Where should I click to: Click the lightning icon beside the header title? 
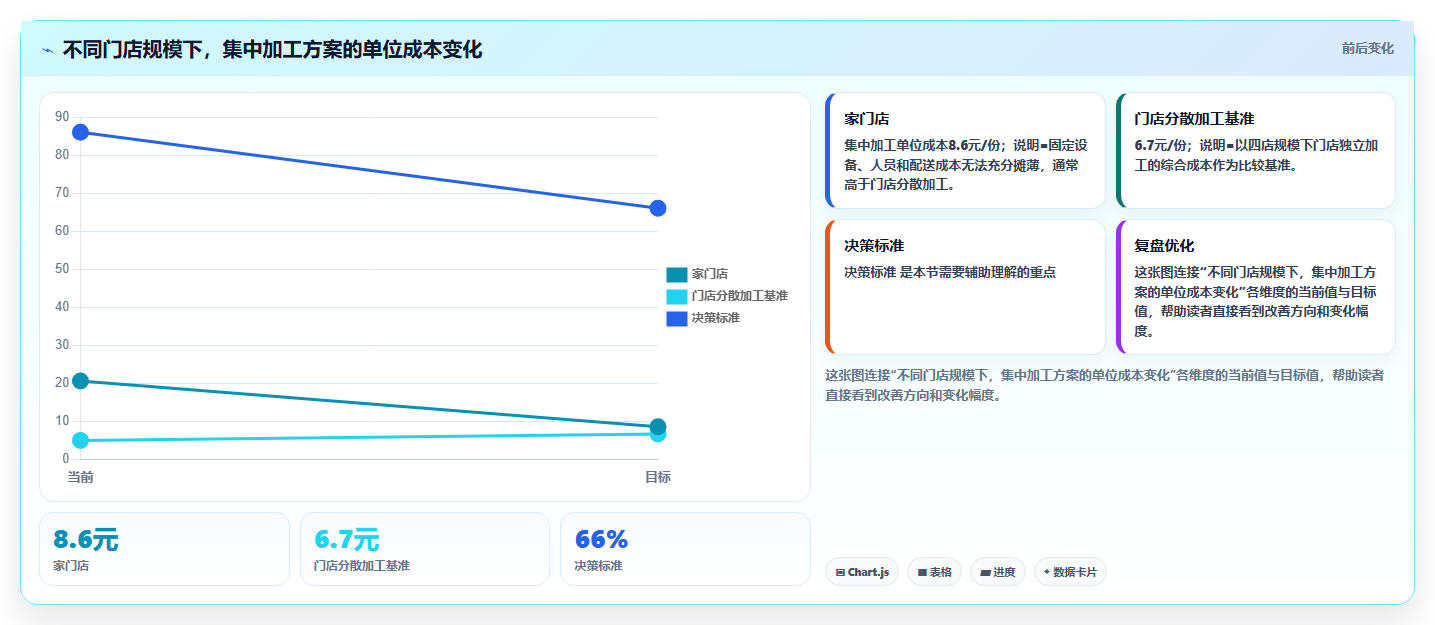tap(47, 49)
